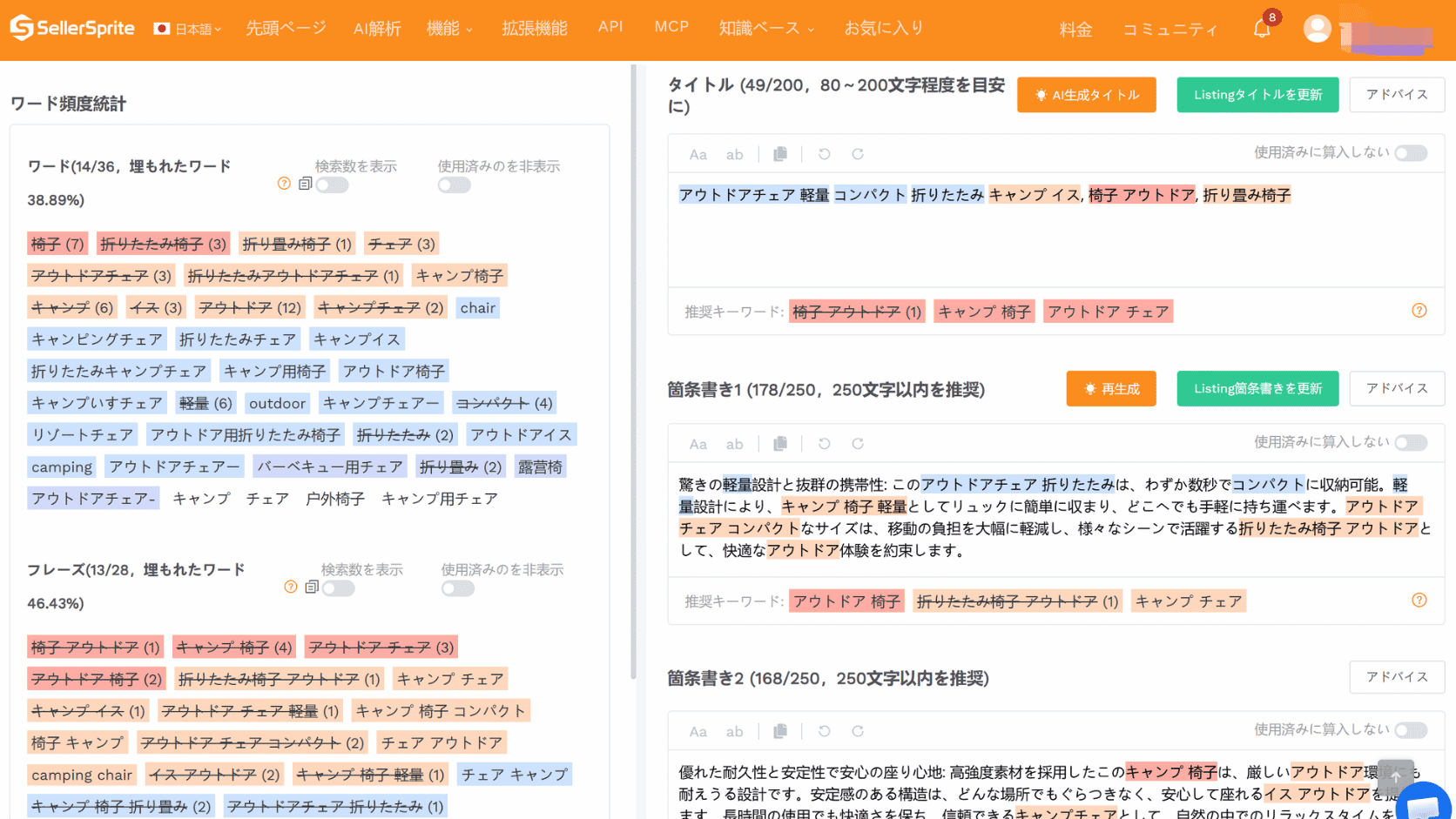1456x819 pixels.
Task: Toggle 検索数を表示 in the フレーズ section
Action: [338, 588]
